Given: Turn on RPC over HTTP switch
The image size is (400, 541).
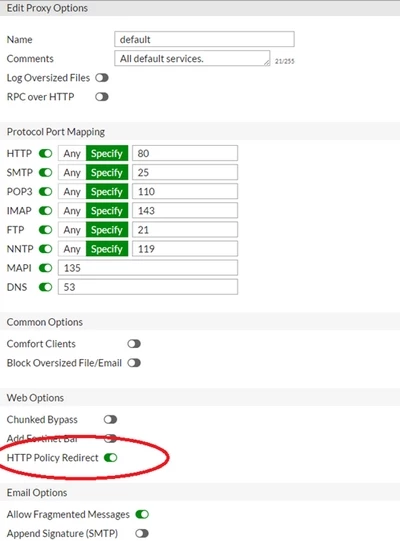Looking at the screenshot, I should [x=102, y=97].
